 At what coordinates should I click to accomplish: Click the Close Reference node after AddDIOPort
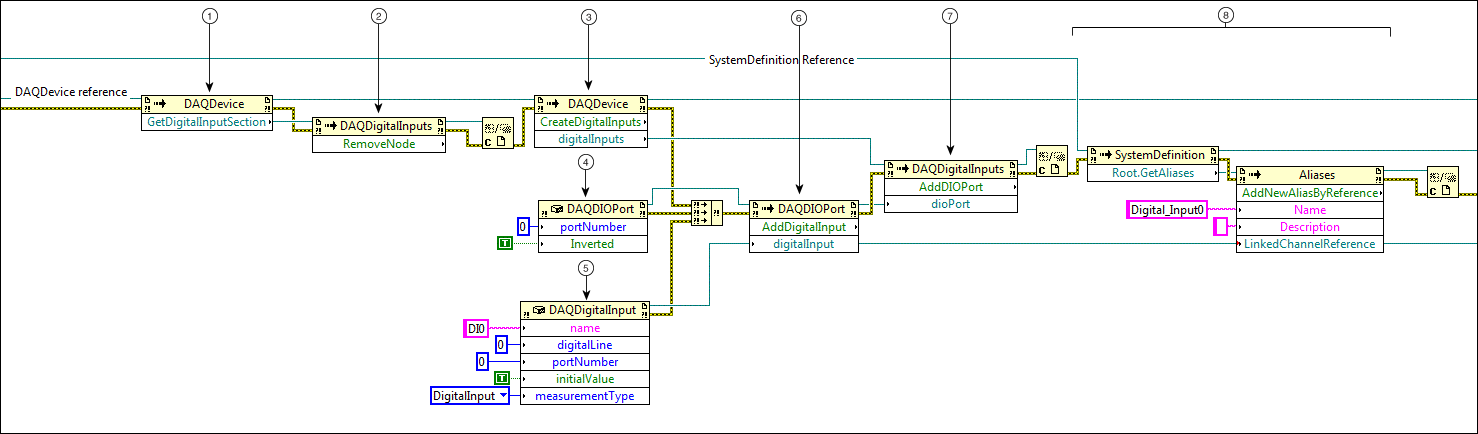pos(1051,161)
